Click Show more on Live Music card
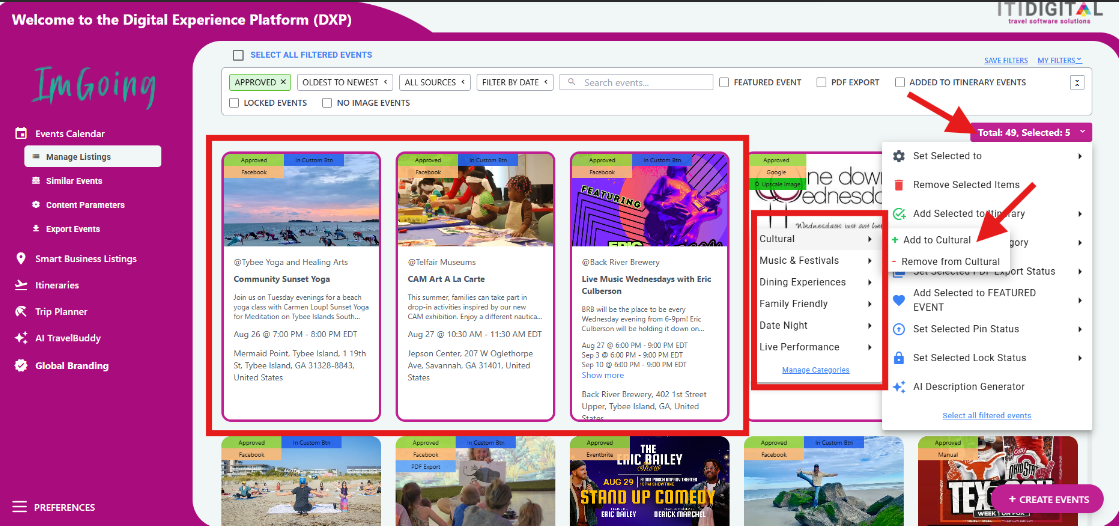The height and width of the screenshot is (526, 1119). tap(602, 375)
